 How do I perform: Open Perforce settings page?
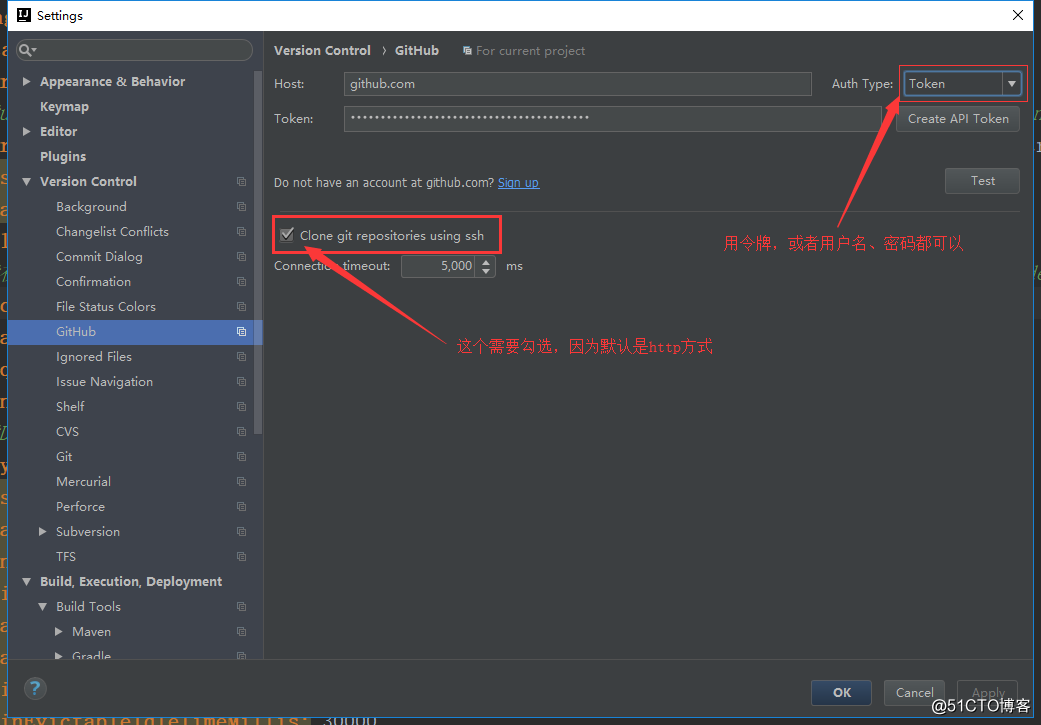(80, 507)
